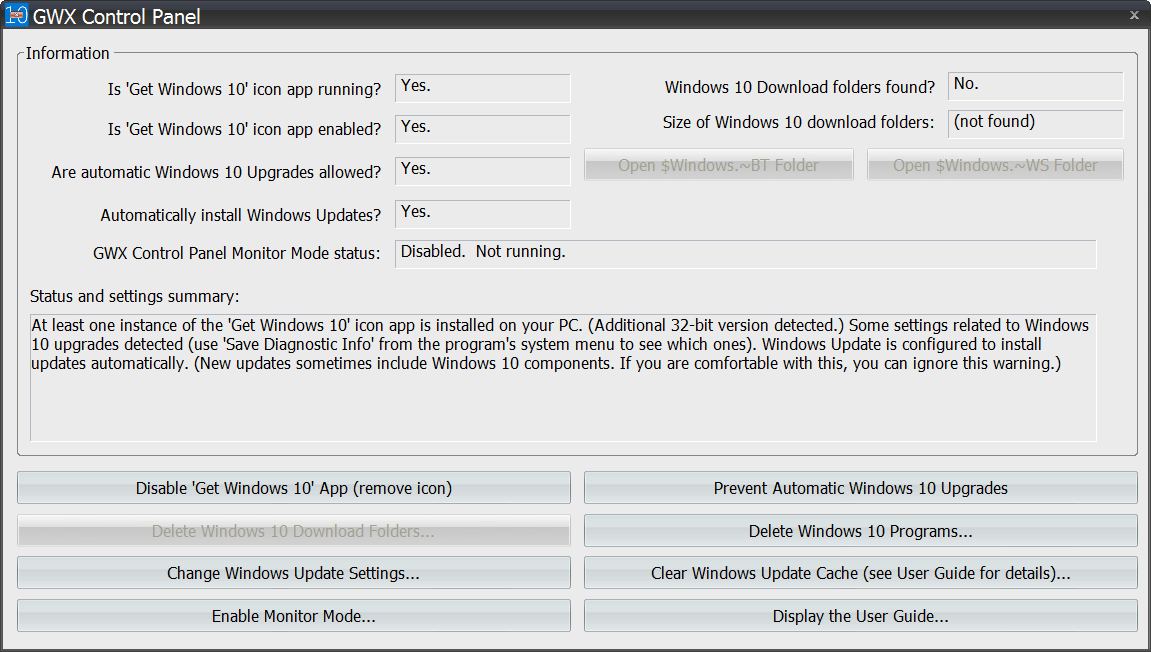Click the 'GWX Control Panel' title bar text
The image size is (1151, 652).
click(117, 16)
